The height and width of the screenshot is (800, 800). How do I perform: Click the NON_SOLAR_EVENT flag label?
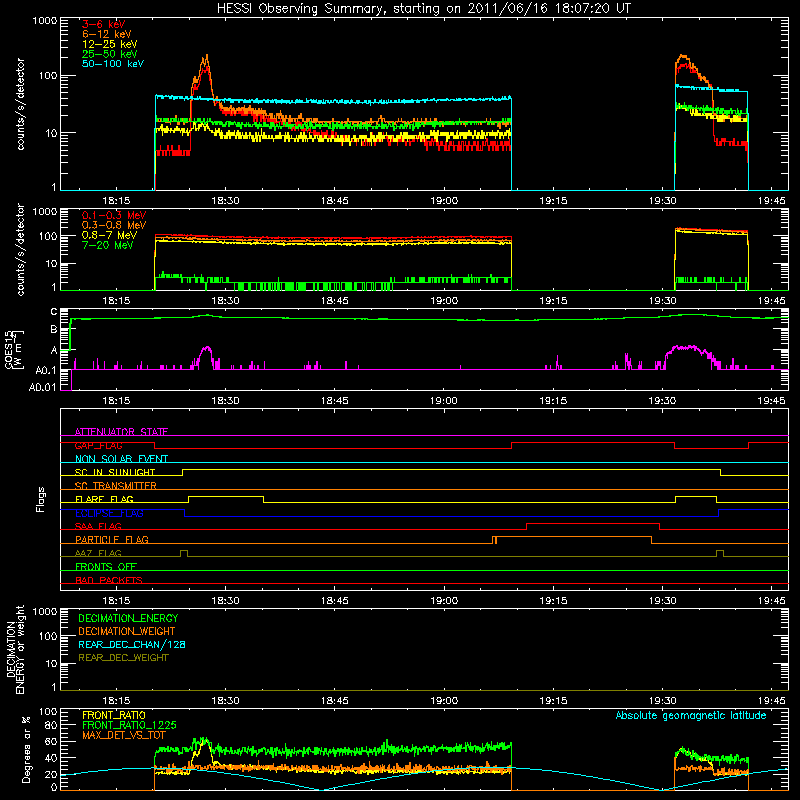121,459
